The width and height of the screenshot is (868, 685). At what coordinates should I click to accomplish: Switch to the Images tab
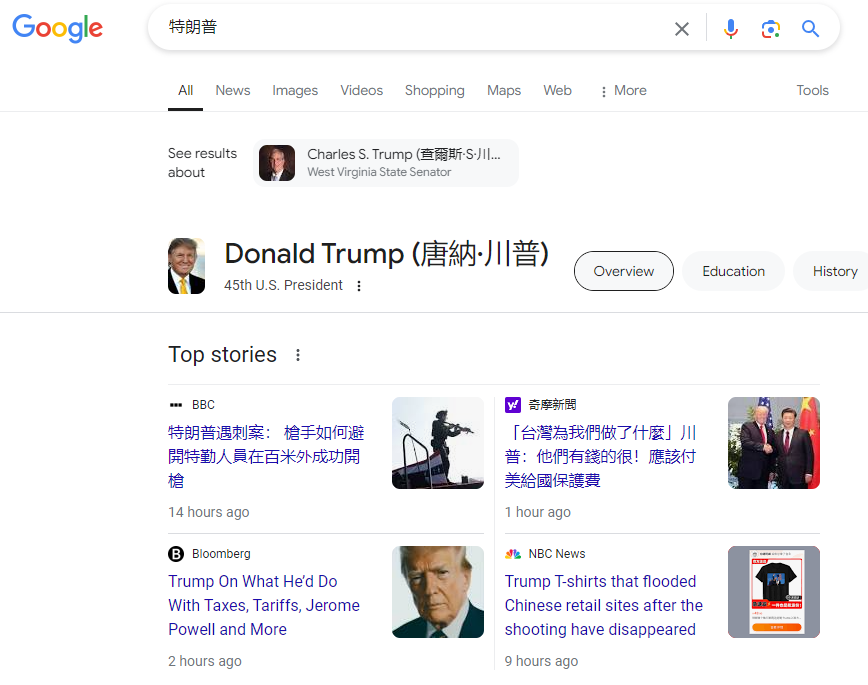[x=295, y=91]
